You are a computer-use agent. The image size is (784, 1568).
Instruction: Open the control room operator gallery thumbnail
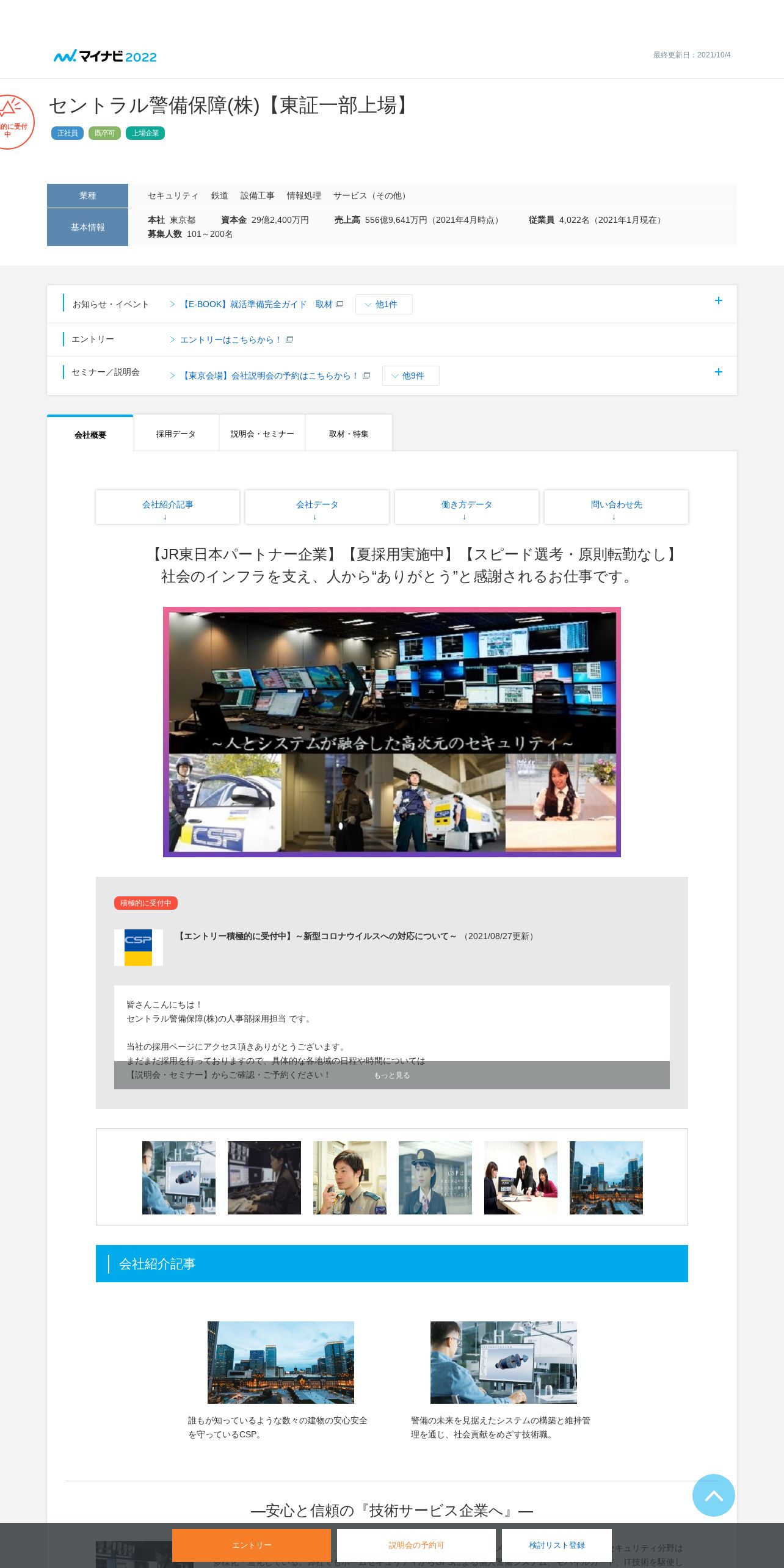264,1178
